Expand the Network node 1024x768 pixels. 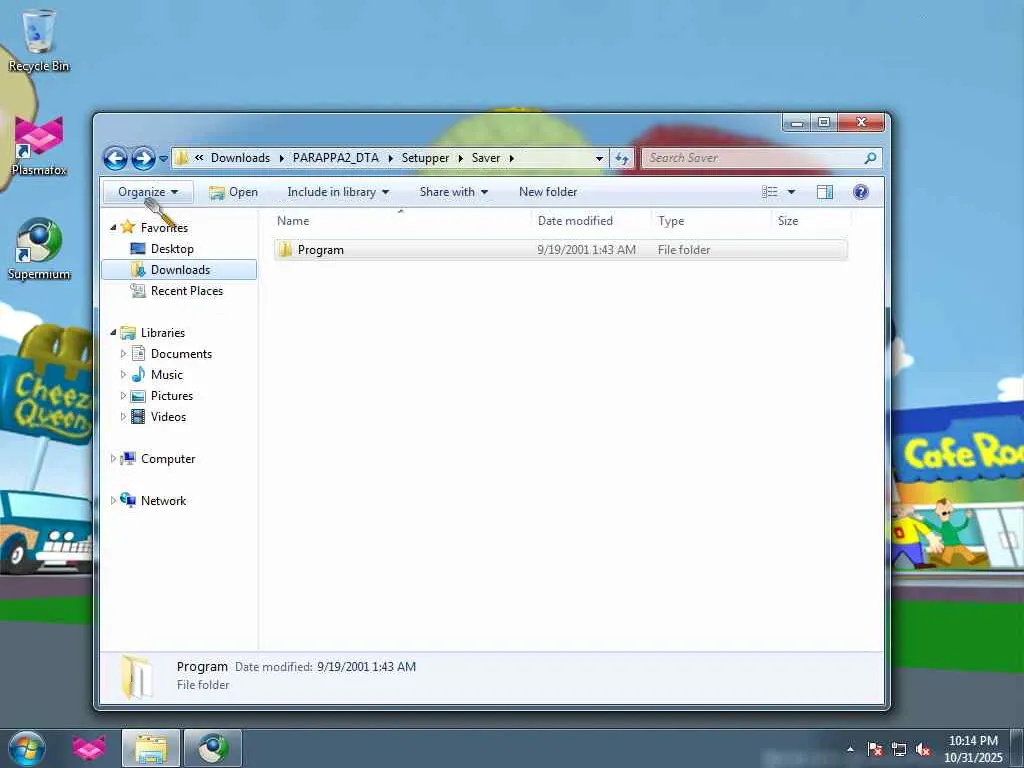pyautogui.click(x=113, y=500)
